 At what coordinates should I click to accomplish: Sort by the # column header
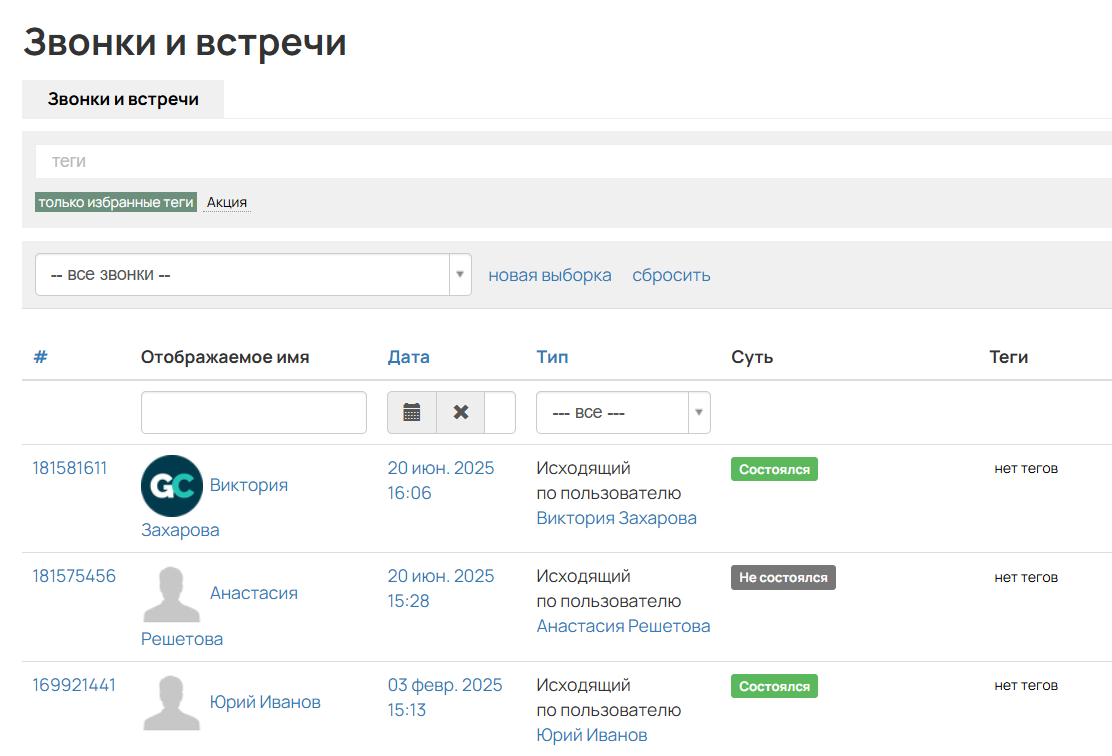40,356
